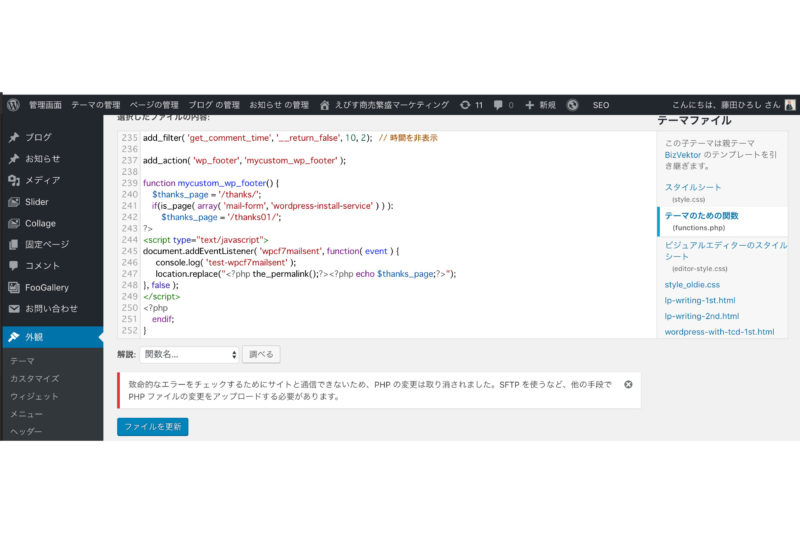This screenshot has height=533, width=800.
Task: Expand the 外観 appearance menu
Action: [35, 337]
